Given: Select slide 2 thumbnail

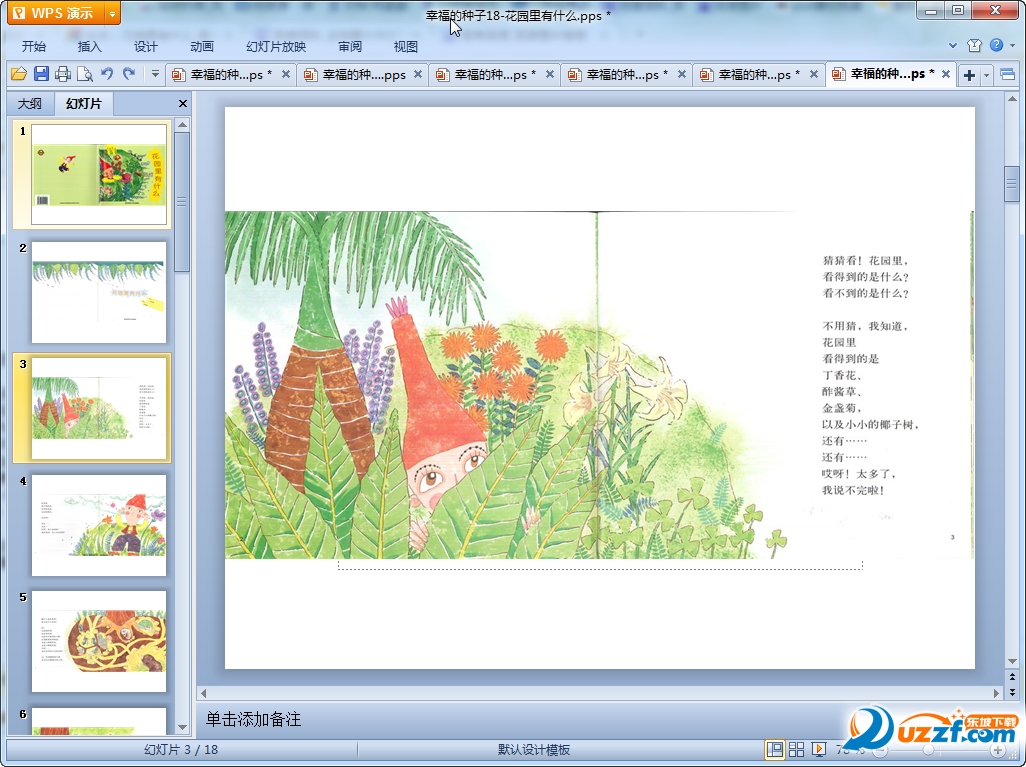Looking at the screenshot, I should coord(99,292).
